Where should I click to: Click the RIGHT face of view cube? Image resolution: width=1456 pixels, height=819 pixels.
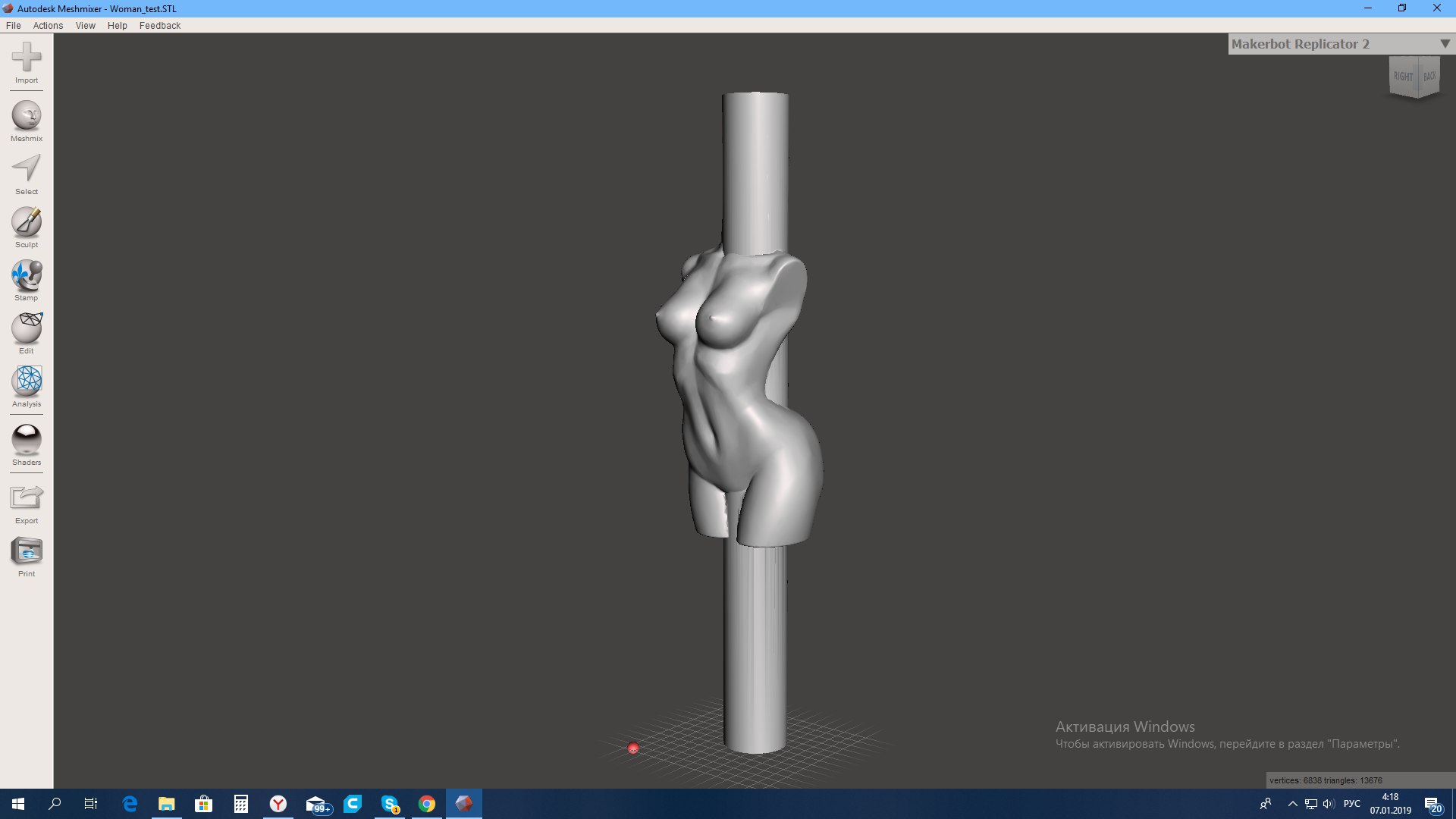[x=1403, y=77]
